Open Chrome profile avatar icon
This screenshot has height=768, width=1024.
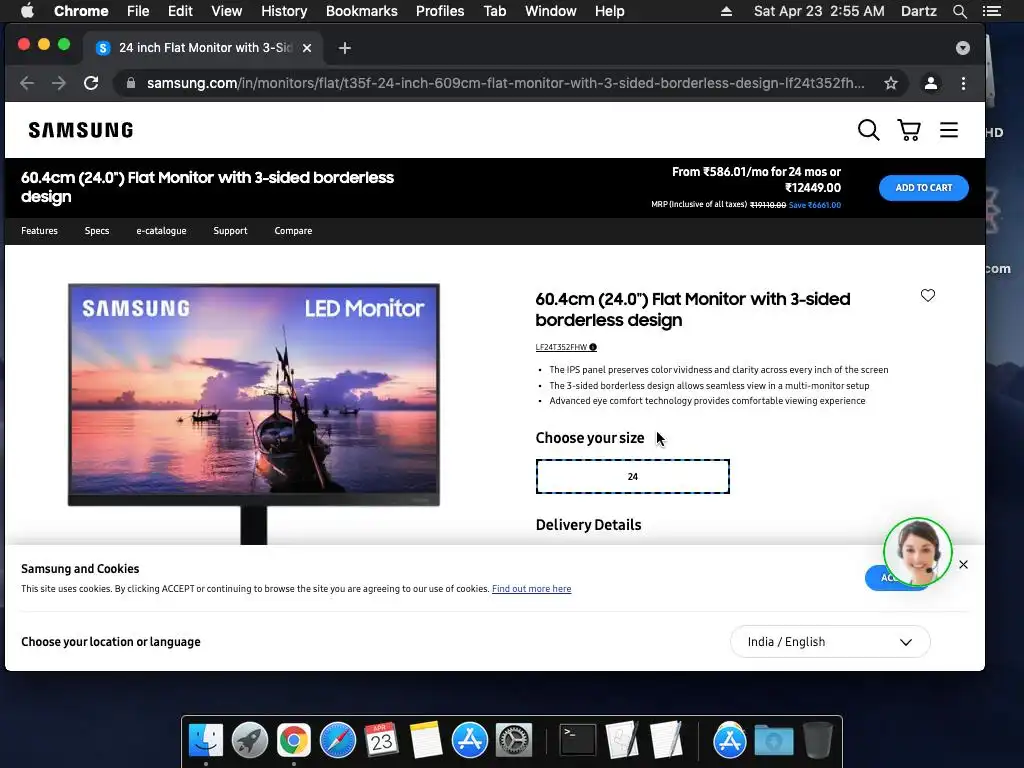click(x=931, y=84)
